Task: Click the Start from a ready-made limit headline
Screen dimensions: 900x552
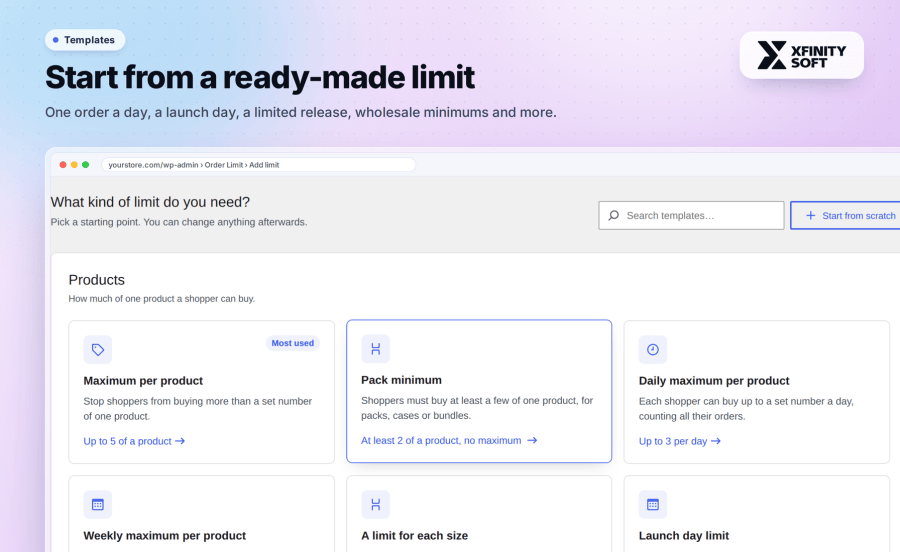Action: [x=260, y=77]
